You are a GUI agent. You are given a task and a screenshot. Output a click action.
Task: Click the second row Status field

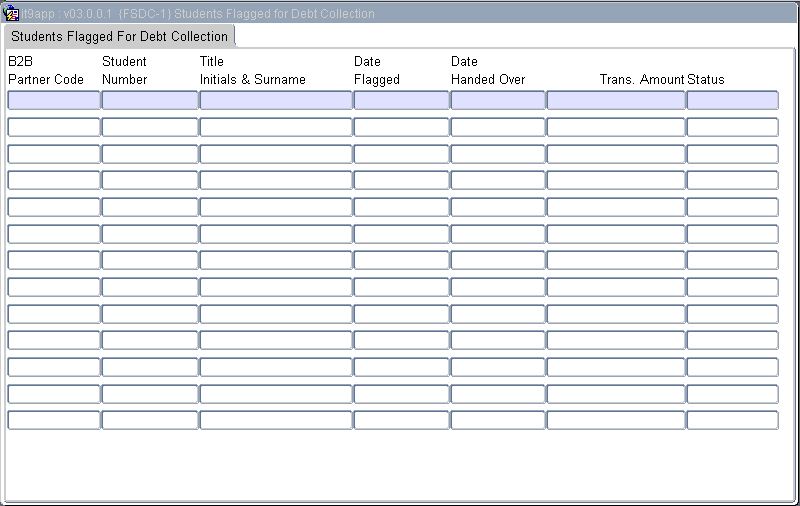click(732, 127)
